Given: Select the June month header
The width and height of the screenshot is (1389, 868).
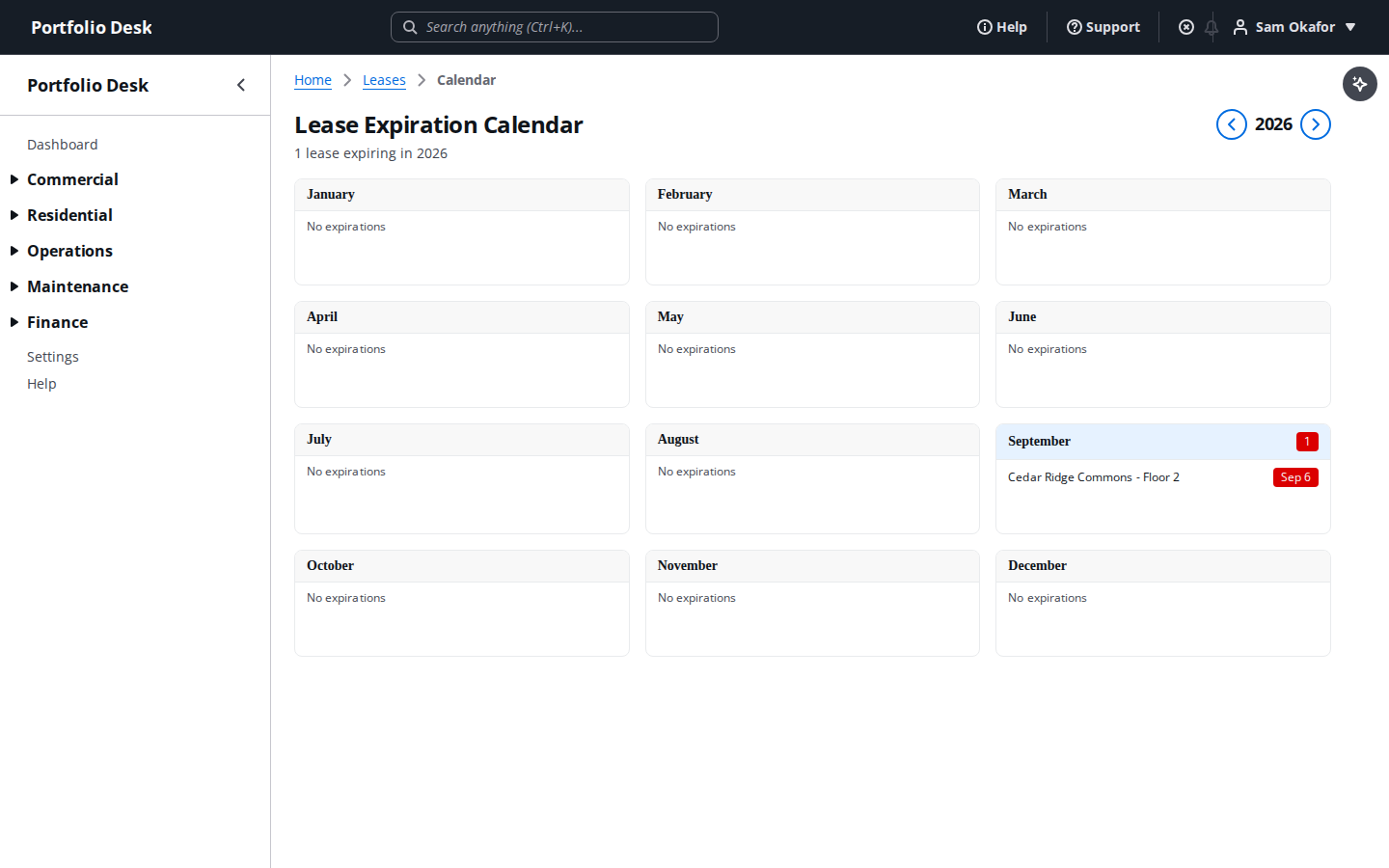Looking at the screenshot, I should [x=1163, y=317].
